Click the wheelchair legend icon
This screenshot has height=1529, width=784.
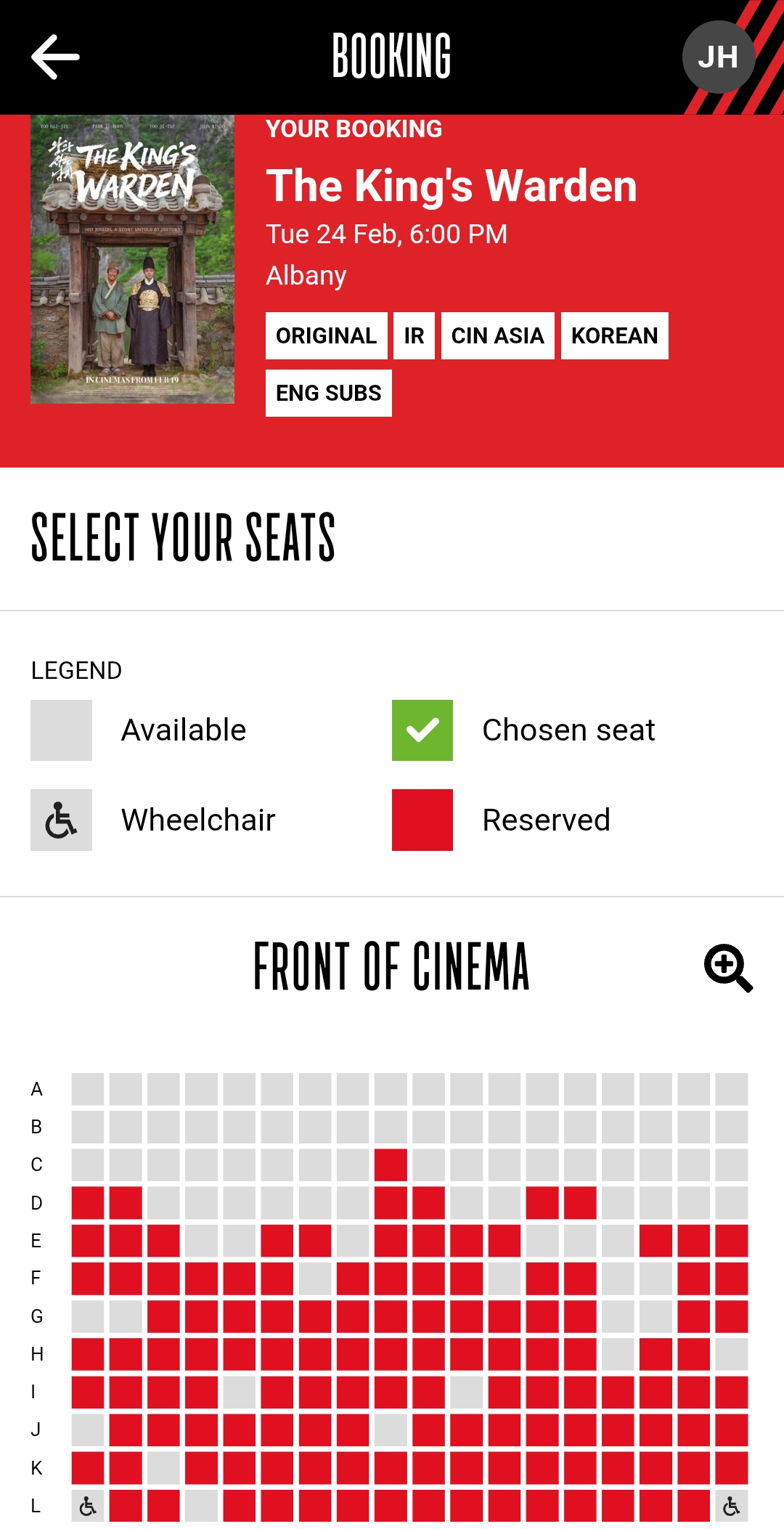62,820
